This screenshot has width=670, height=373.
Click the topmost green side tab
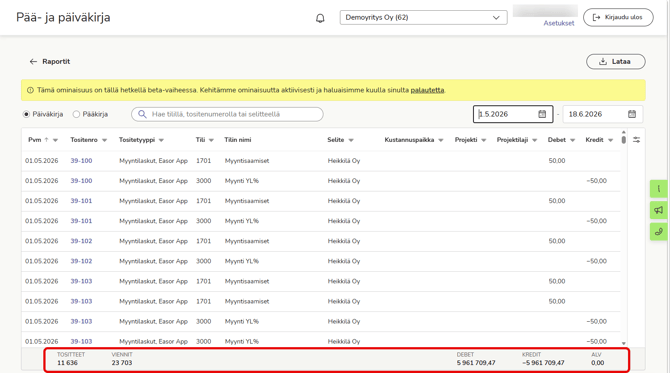658,188
